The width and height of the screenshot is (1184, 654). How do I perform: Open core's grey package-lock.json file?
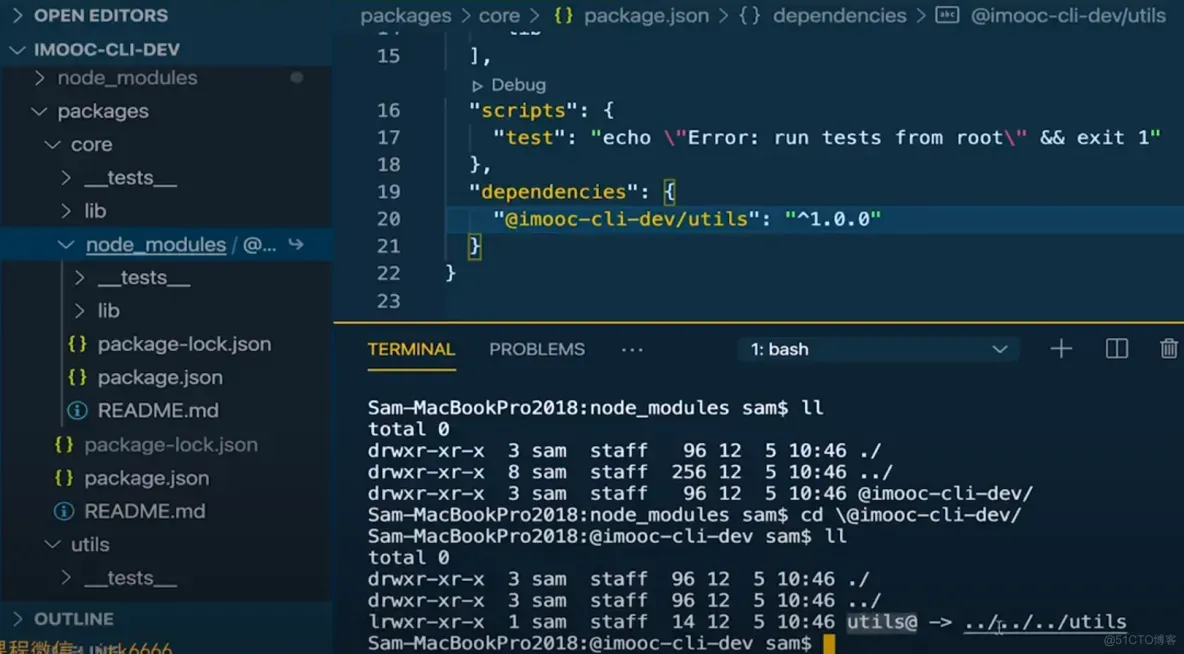[x=171, y=445]
